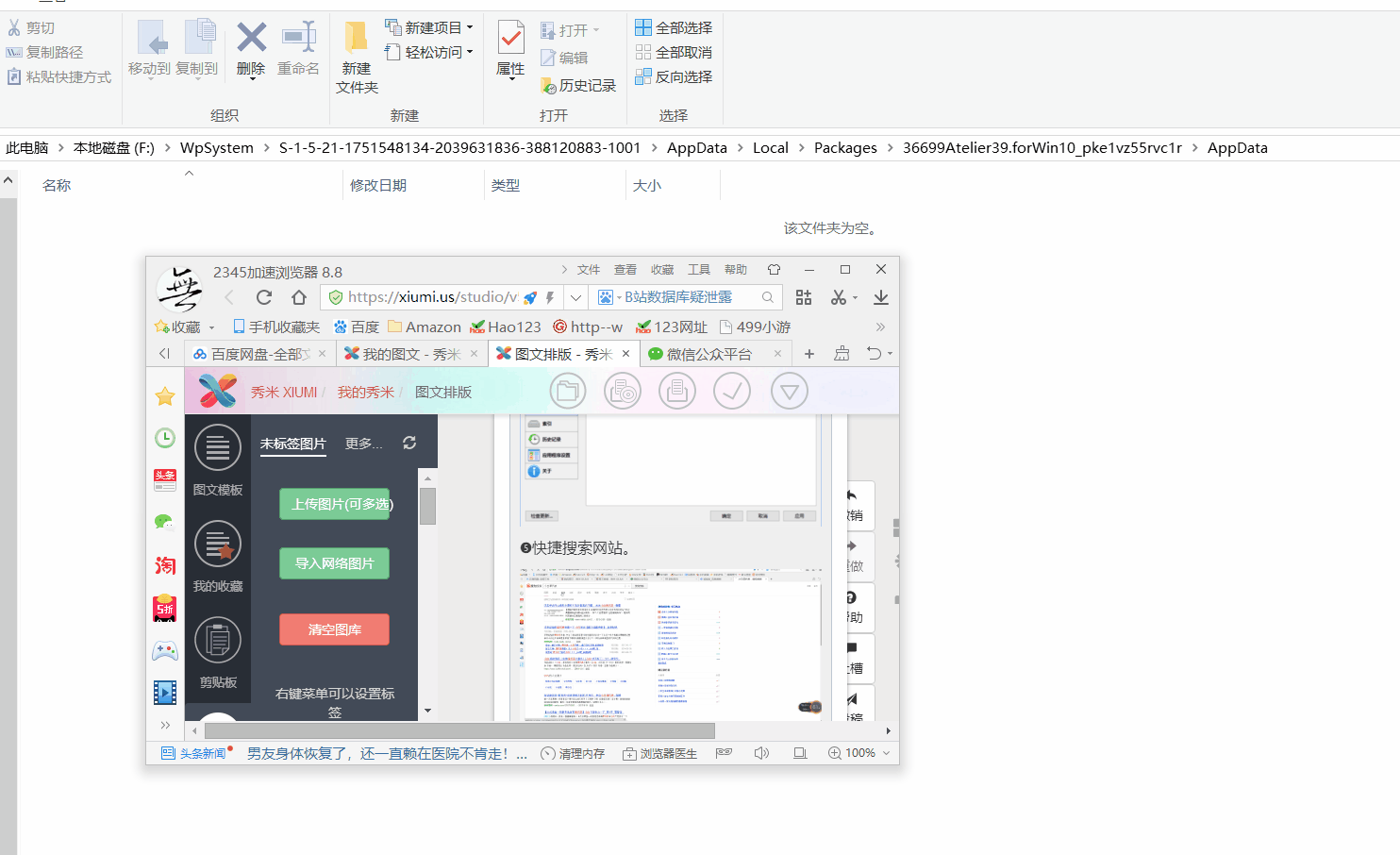This screenshot has height=855, width=1400.
Task: Expand the restore closed tabs dropdown
Action: [x=891, y=354]
